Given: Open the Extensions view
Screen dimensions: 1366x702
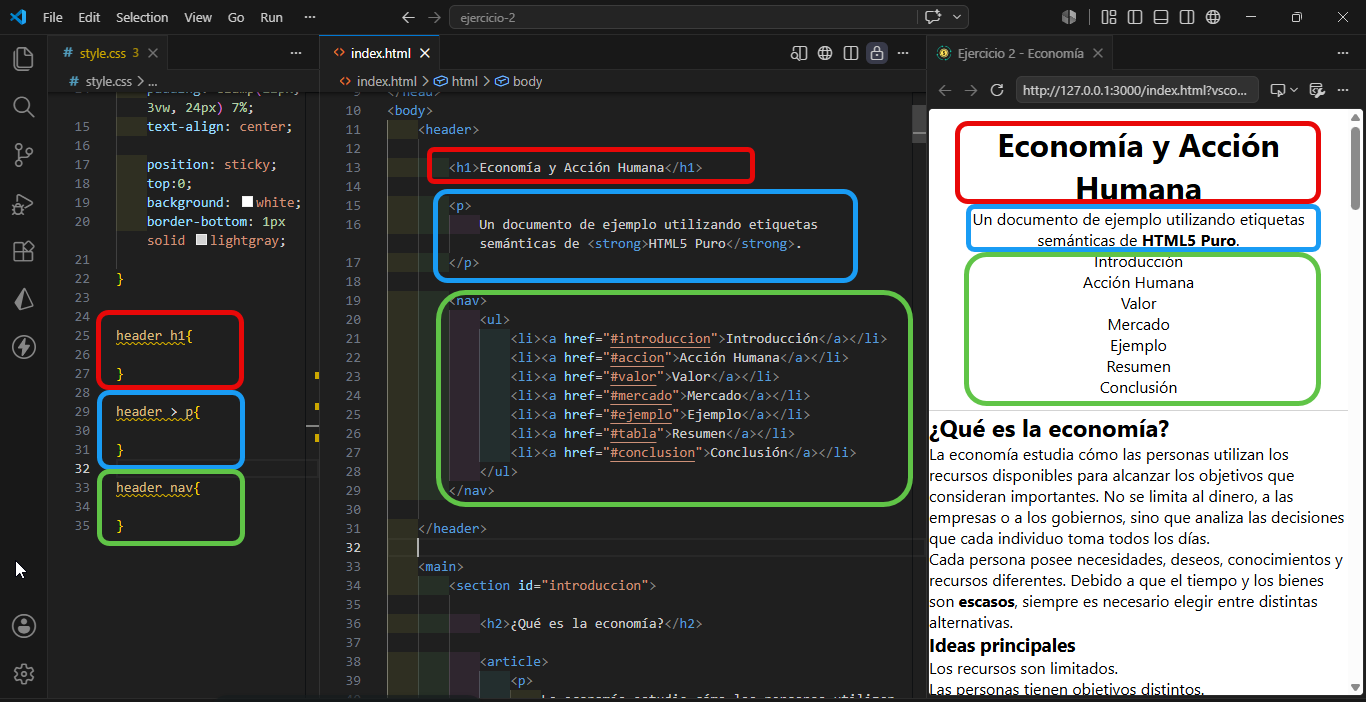Looking at the screenshot, I should 23,252.
